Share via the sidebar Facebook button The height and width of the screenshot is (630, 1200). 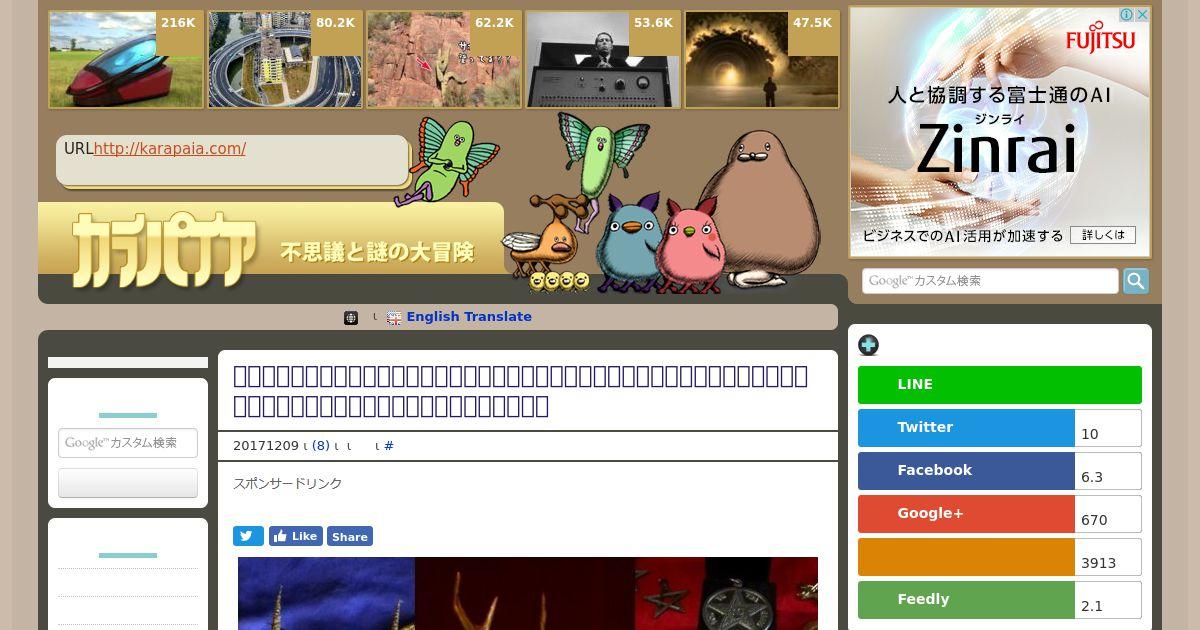pos(966,471)
